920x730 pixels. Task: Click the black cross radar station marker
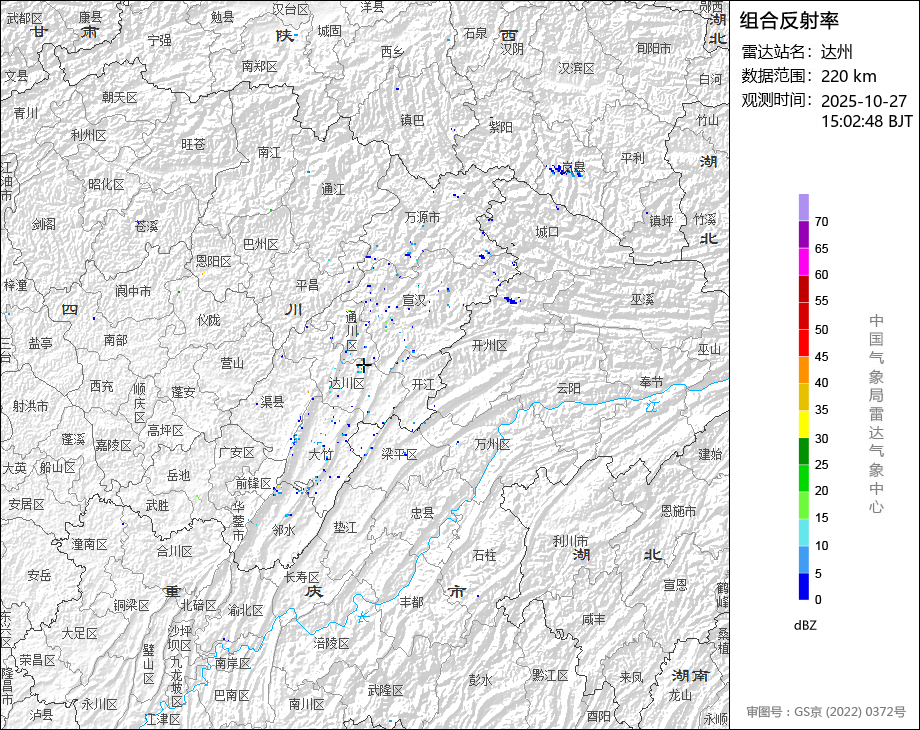[364, 366]
